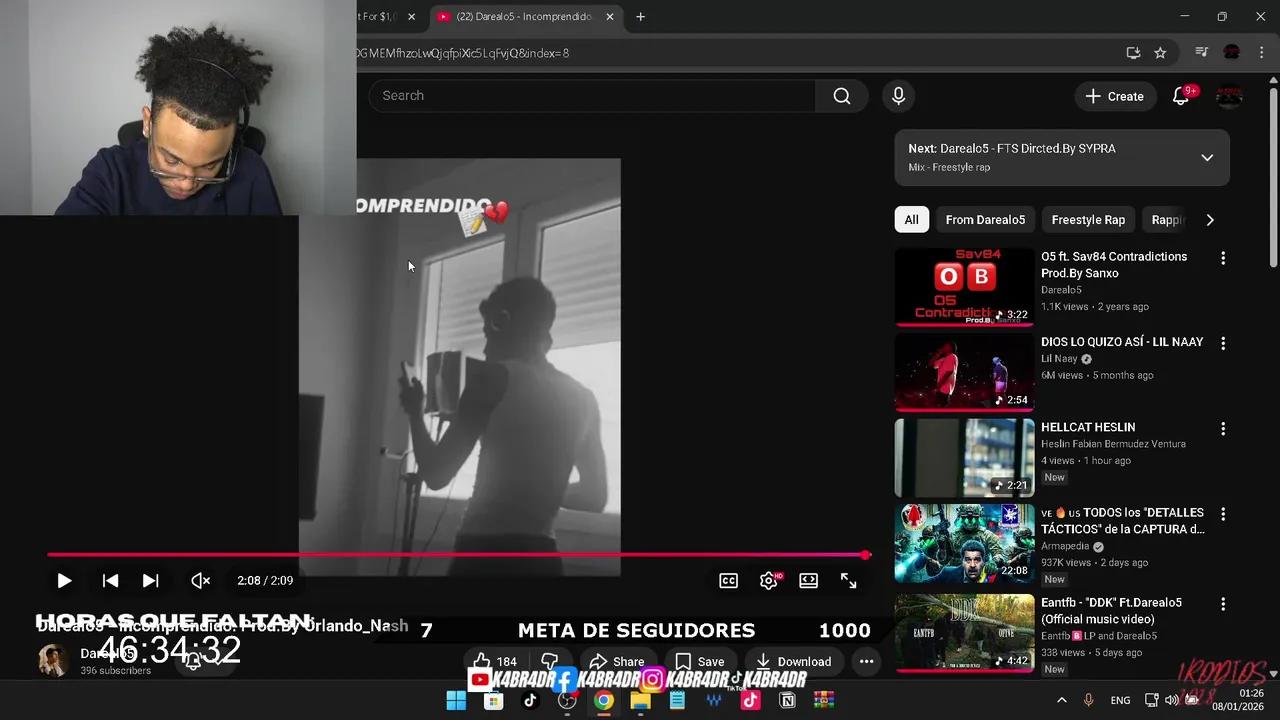Expand the Next up mix panel
This screenshot has height=720, width=1280.
tap(1207, 158)
